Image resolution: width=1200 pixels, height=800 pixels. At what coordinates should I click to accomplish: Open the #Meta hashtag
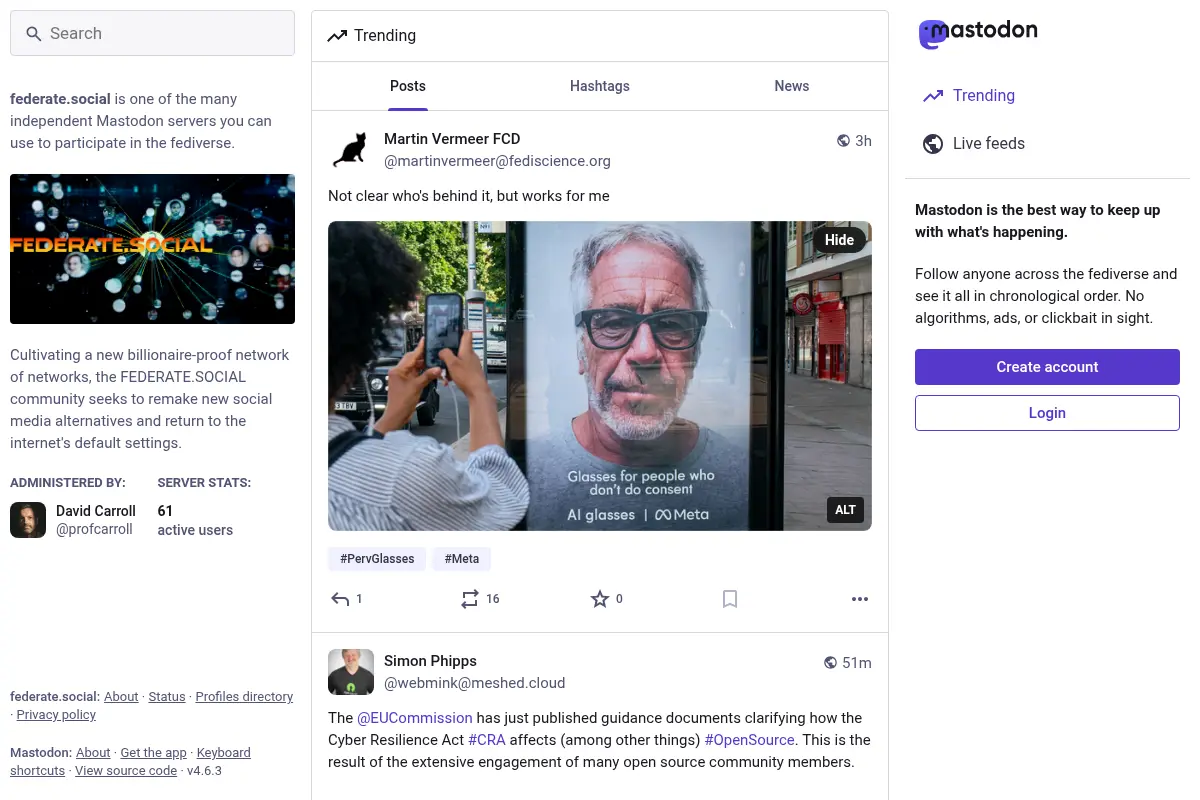462,559
